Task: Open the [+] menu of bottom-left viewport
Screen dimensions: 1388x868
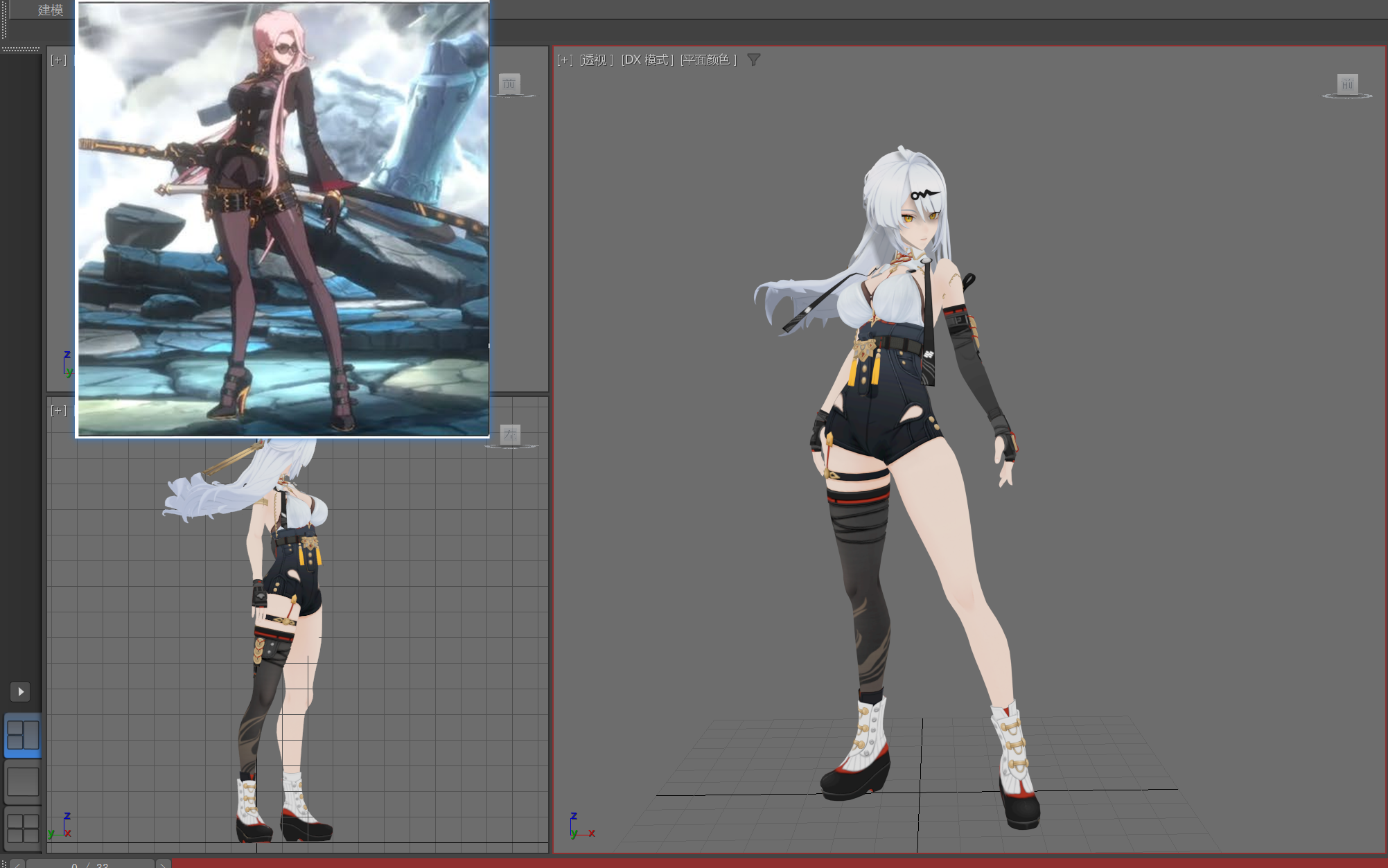Action: 59,411
